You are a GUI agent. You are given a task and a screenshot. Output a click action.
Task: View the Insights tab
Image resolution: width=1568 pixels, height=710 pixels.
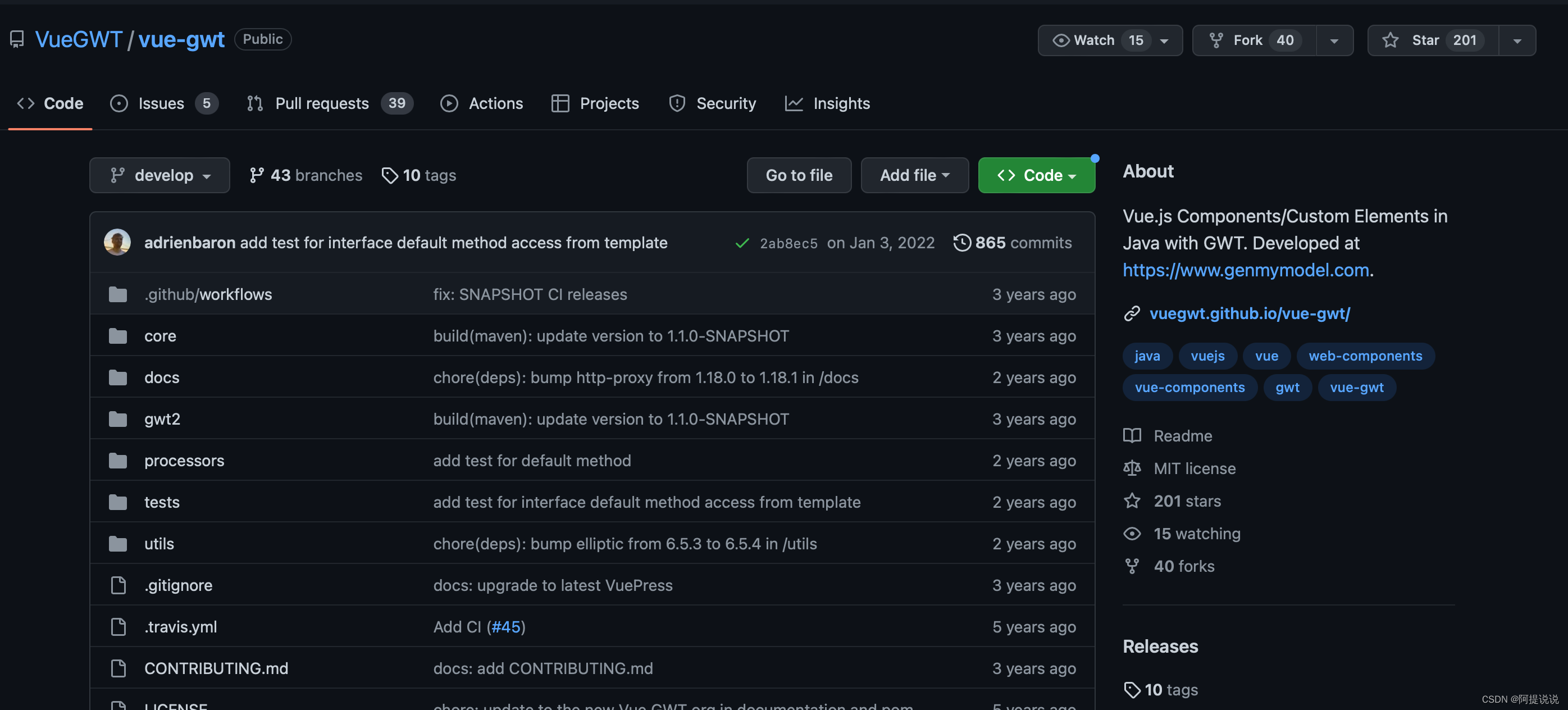click(827, 103)
